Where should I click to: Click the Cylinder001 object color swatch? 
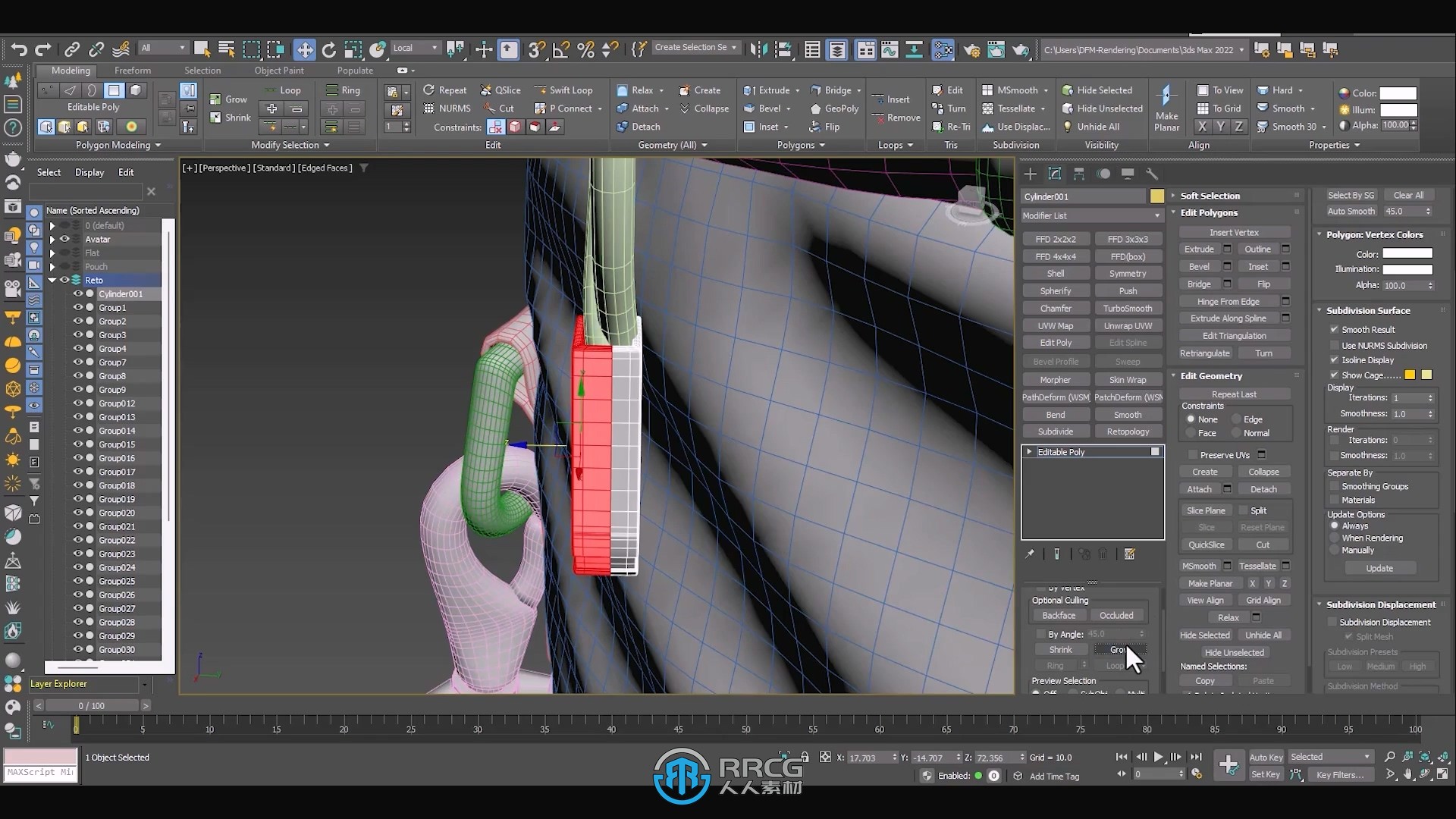1156,196
